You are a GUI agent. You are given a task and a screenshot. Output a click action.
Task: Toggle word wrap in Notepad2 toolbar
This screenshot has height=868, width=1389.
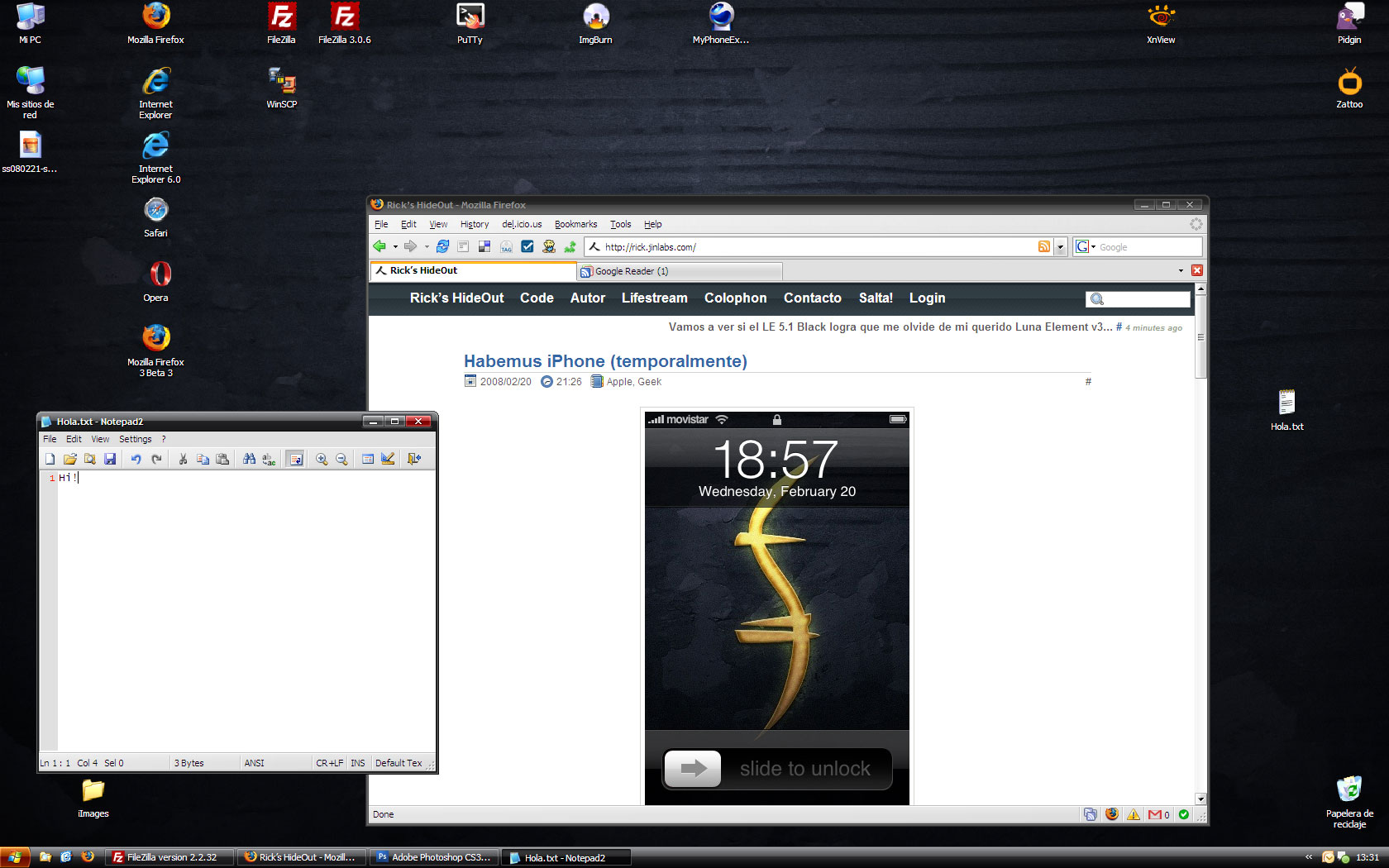[295, 459]
